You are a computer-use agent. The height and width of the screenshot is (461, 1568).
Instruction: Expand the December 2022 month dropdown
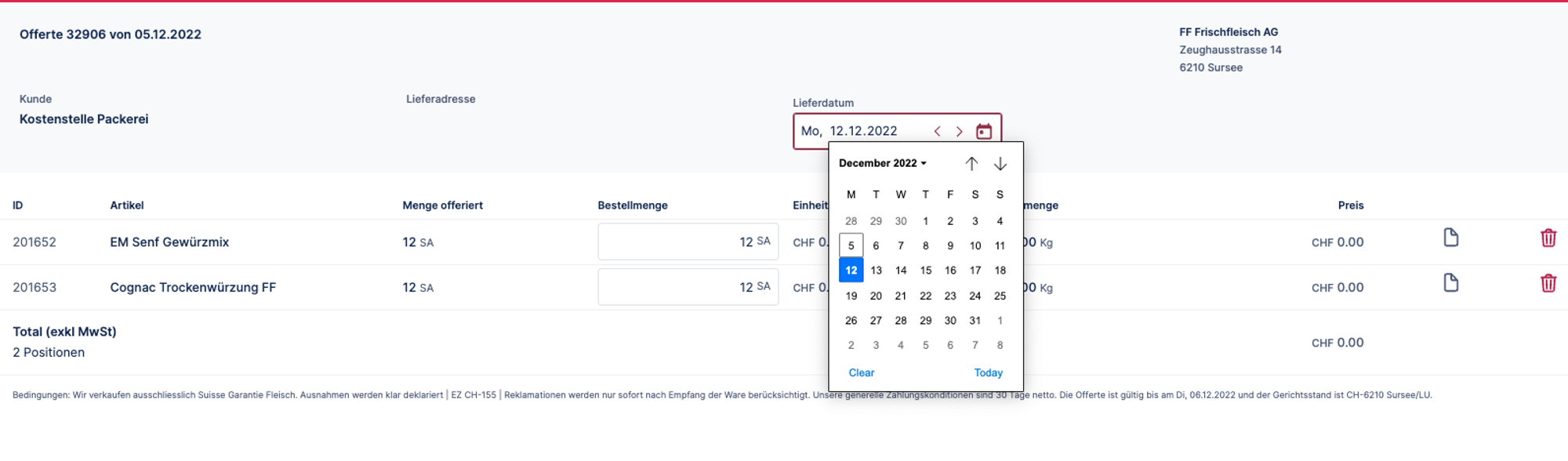pos(883,163)
